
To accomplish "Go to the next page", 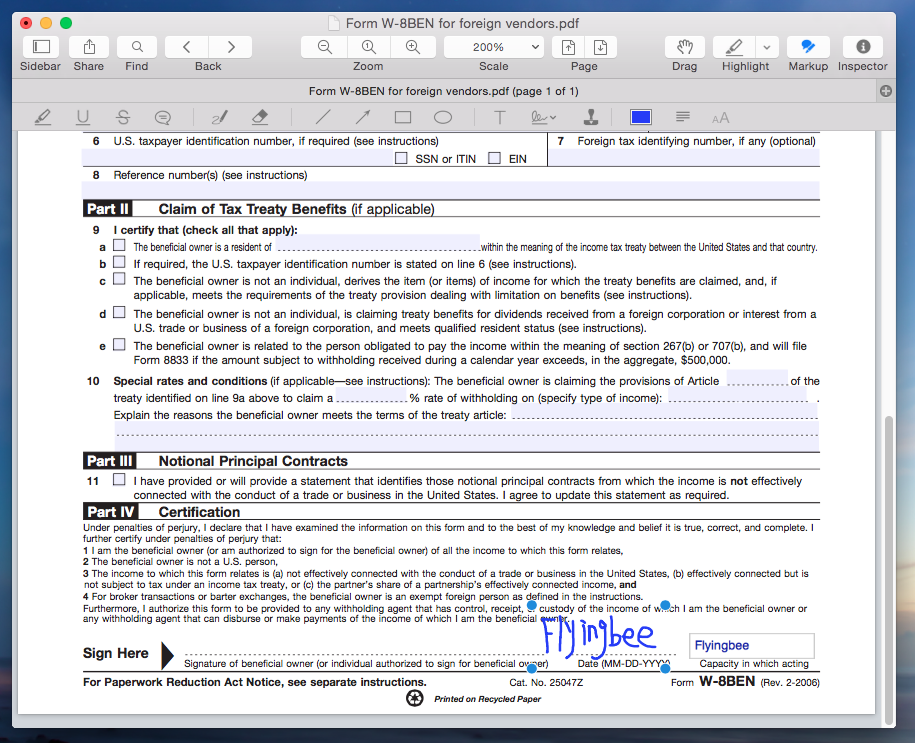I will coord(600,47).
